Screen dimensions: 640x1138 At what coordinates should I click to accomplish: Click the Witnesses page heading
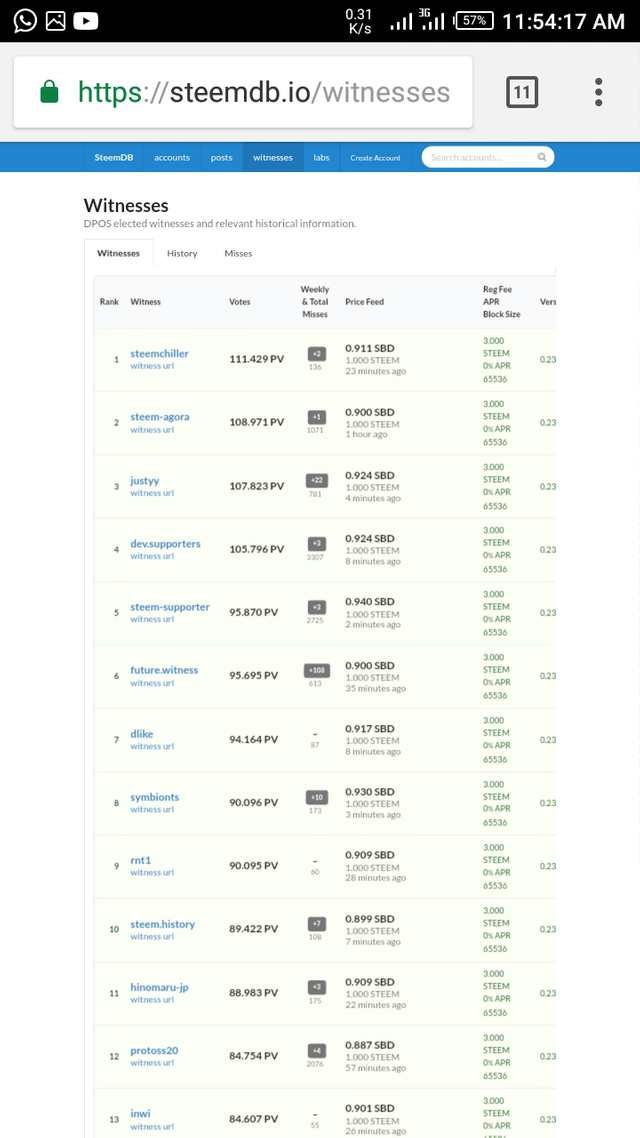(126, 205)
